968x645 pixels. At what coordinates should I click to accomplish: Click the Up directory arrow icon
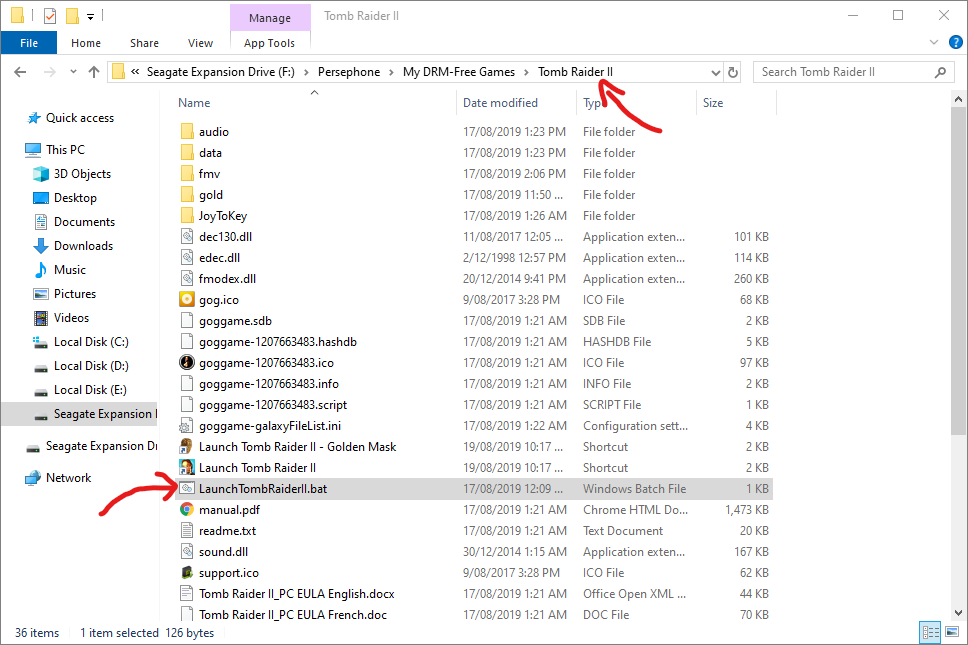tap(94, 72)
